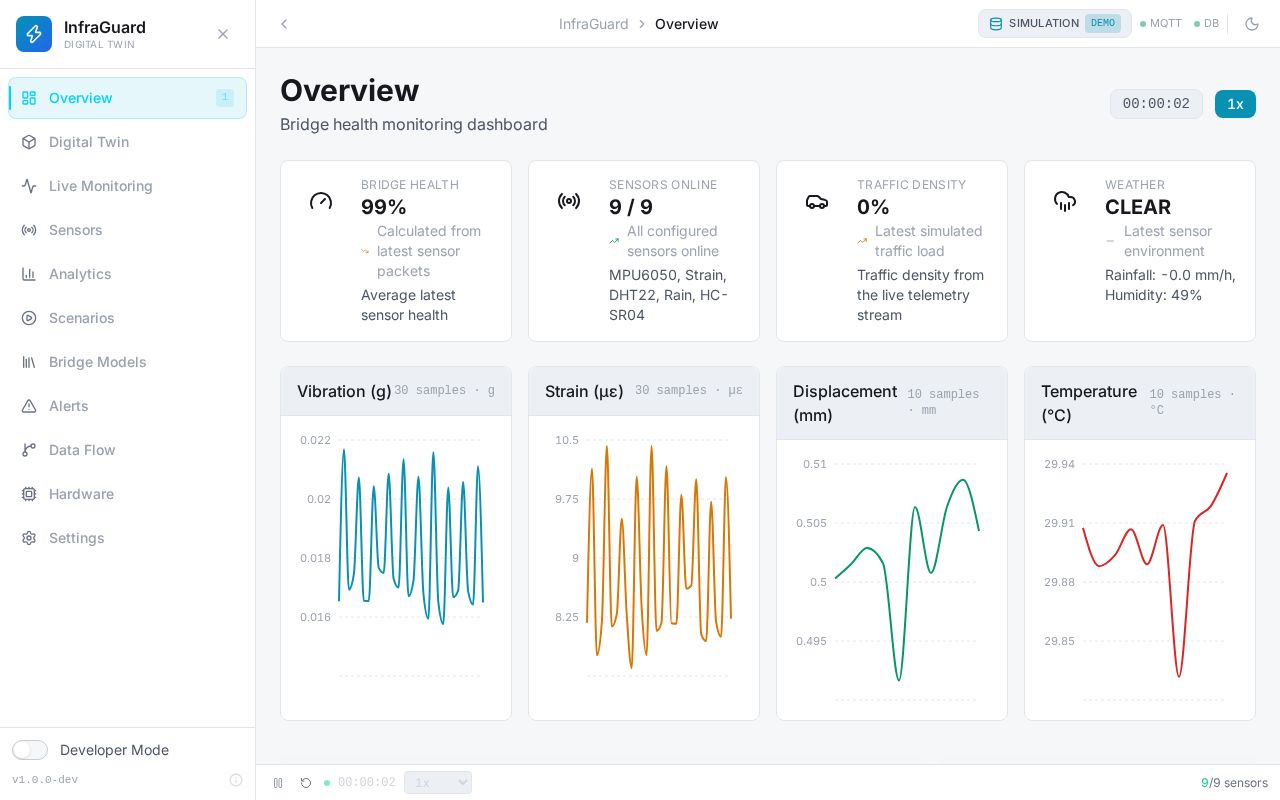Click the Data Flow branch icon
This screenshot has height=800, width=1280.
tap(29, 450)
